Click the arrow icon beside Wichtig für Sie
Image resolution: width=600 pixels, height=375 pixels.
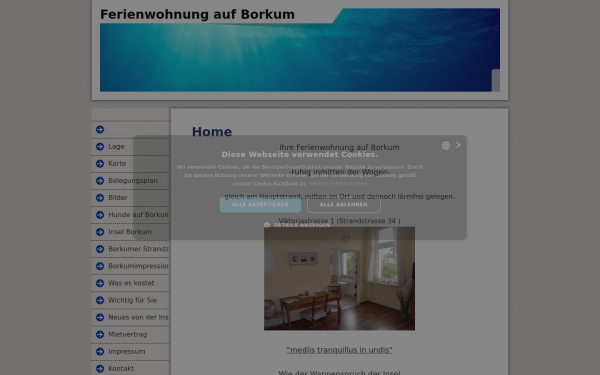point(100,300)
